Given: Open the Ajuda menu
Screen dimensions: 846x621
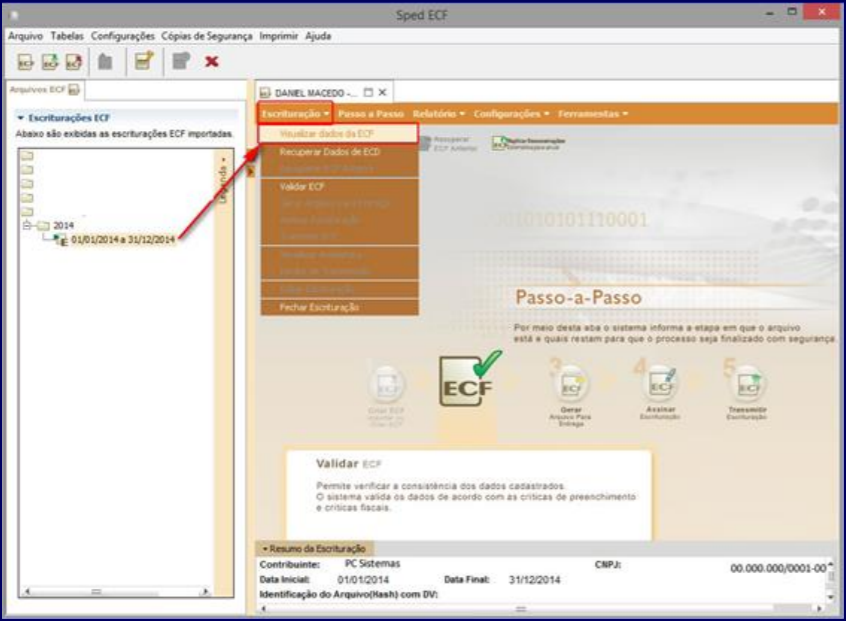Looking at the screenshot, I should point(318,36).
